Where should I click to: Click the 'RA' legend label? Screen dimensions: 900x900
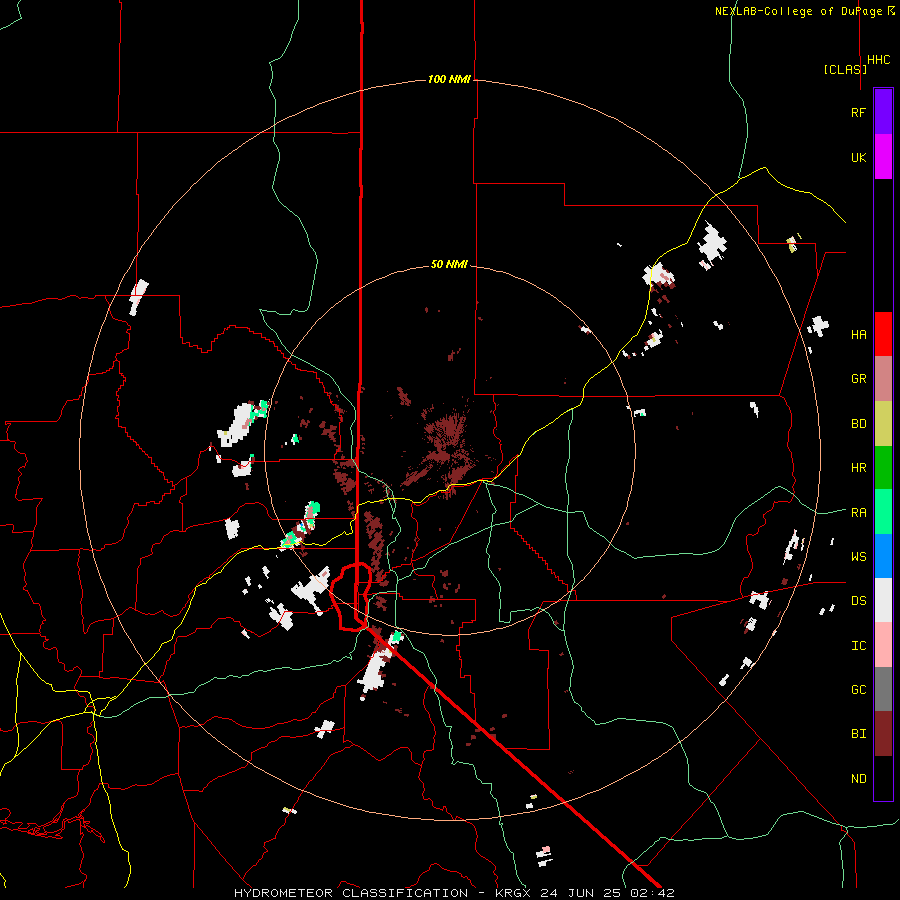tap(858, 513)
